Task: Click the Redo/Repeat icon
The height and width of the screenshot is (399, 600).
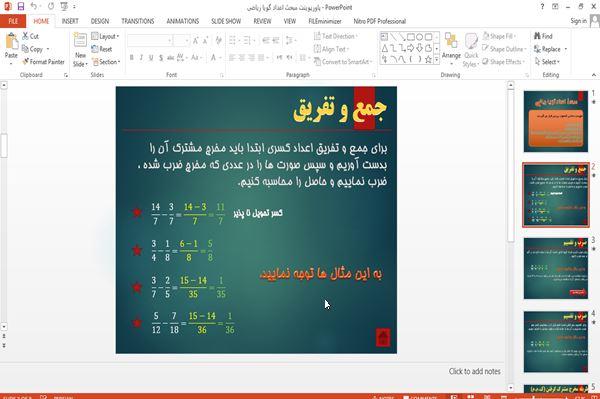Action: [51, 7]
